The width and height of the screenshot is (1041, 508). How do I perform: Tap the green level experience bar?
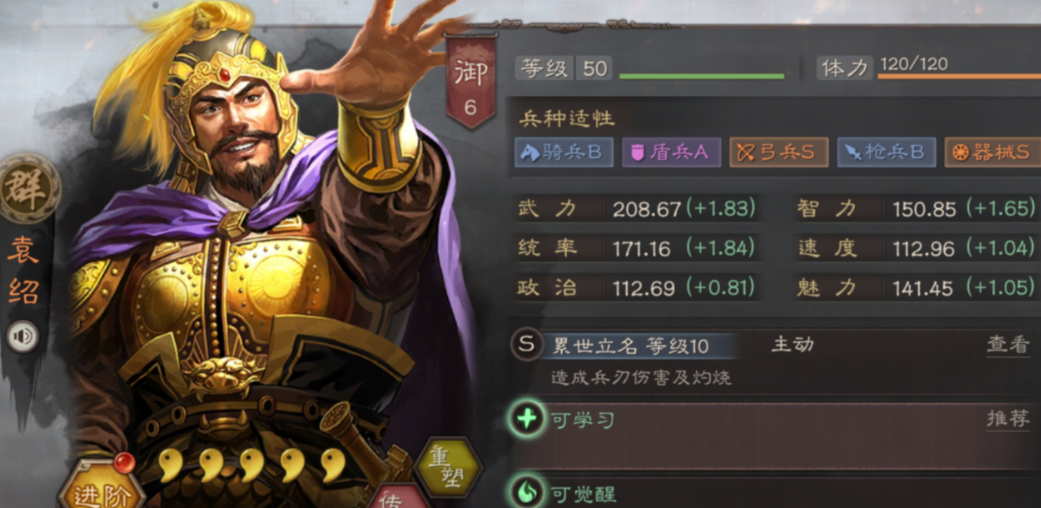[701, 76]
